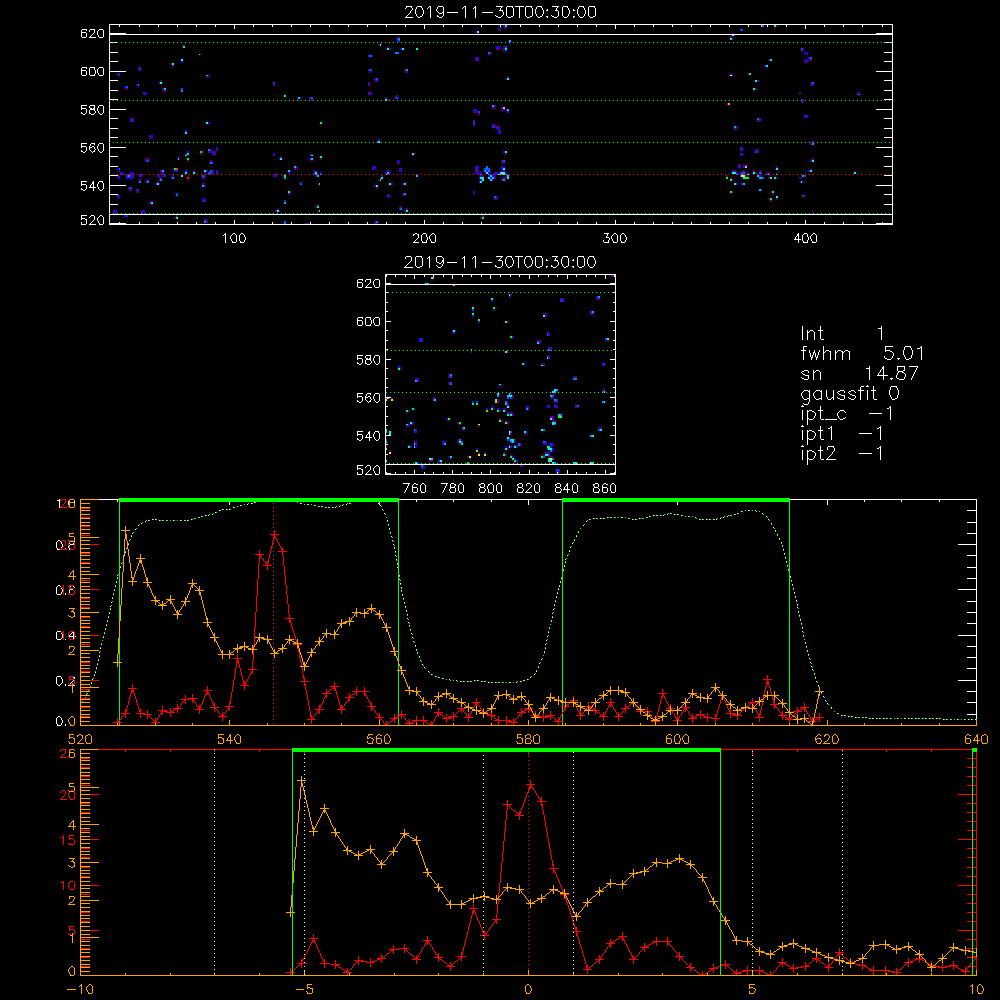Click x-axis label 780 of middle image
1000x1000 pixels.
[453, 489]
